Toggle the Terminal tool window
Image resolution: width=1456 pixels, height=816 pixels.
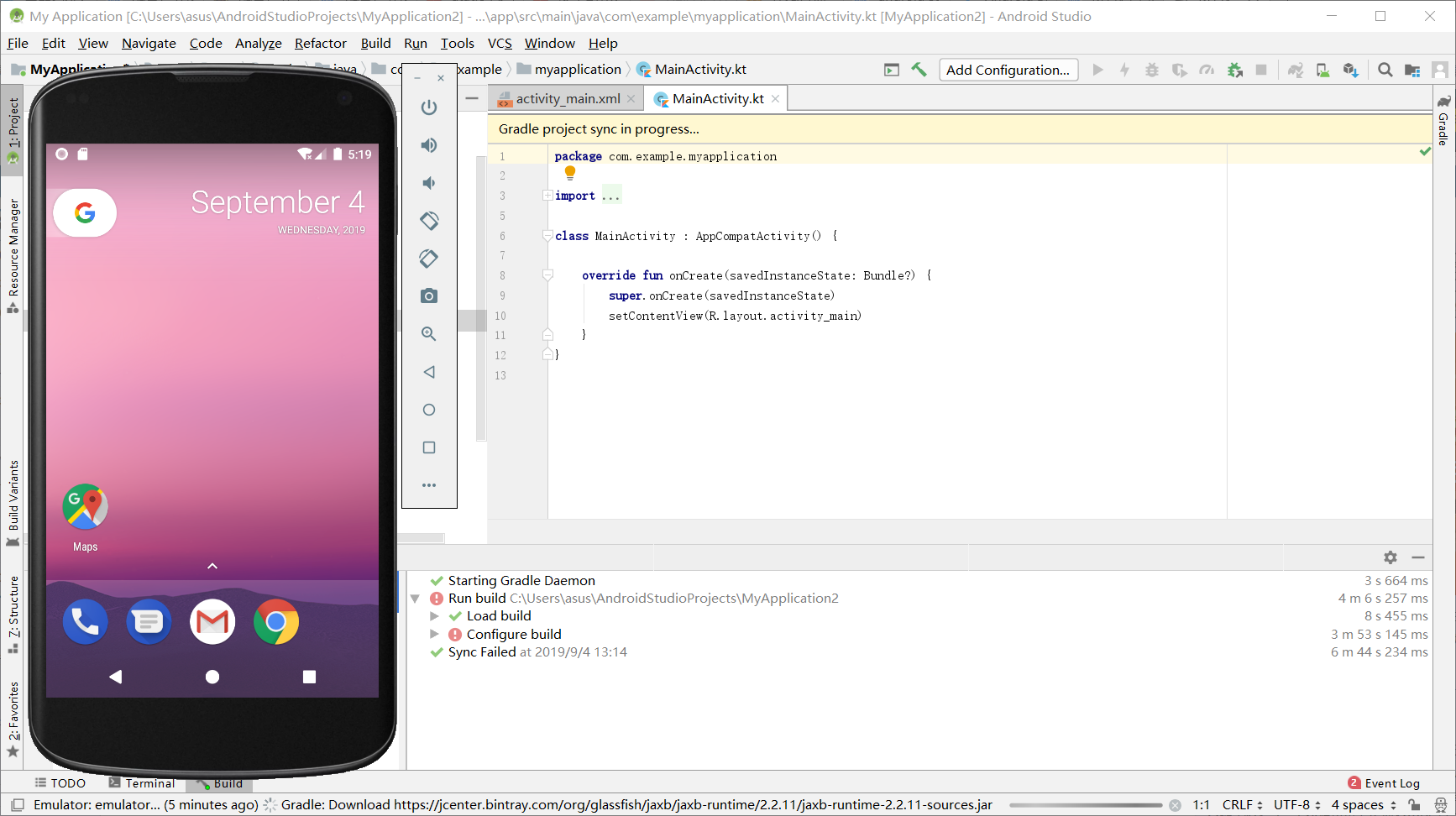[143, 783]
